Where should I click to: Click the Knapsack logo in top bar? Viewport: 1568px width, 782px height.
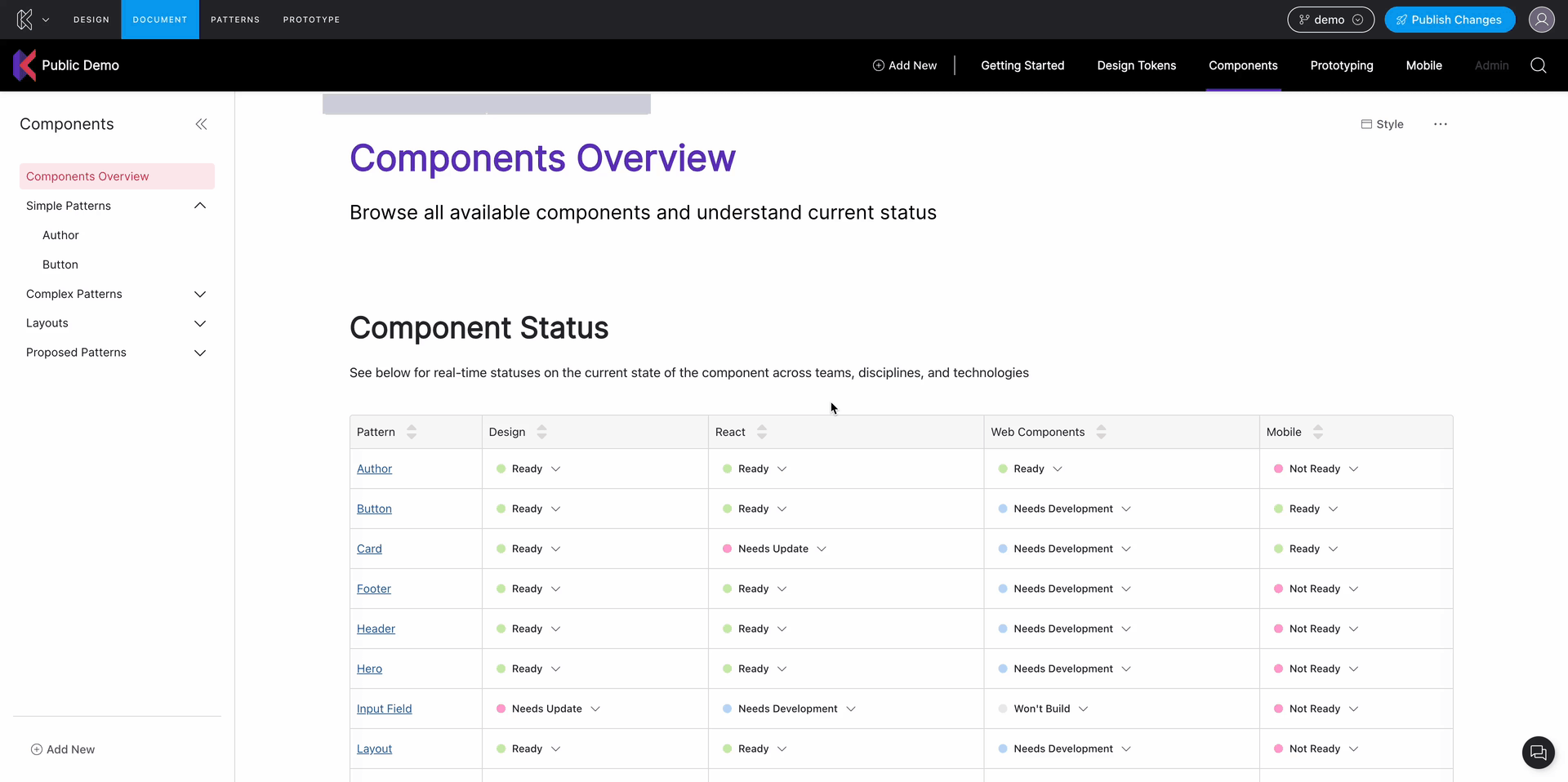click(24, 20)
